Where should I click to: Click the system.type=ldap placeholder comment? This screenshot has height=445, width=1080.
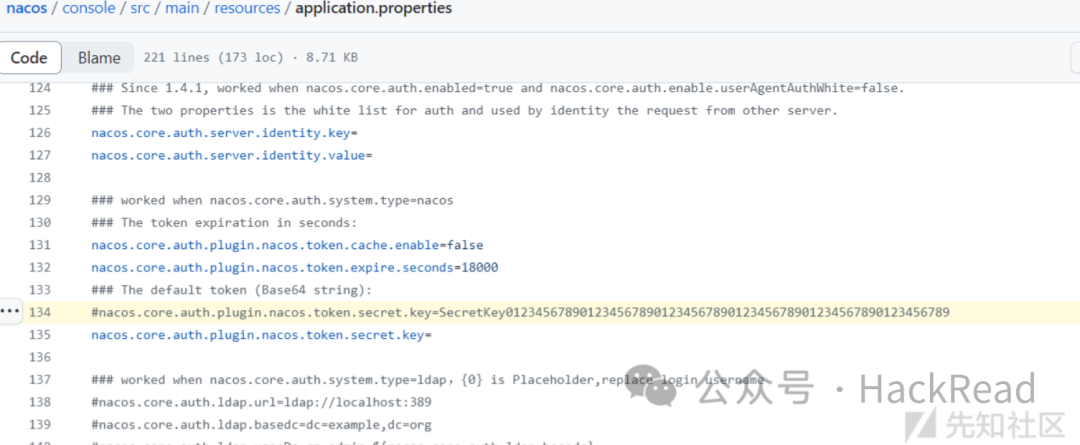(427, 380)
